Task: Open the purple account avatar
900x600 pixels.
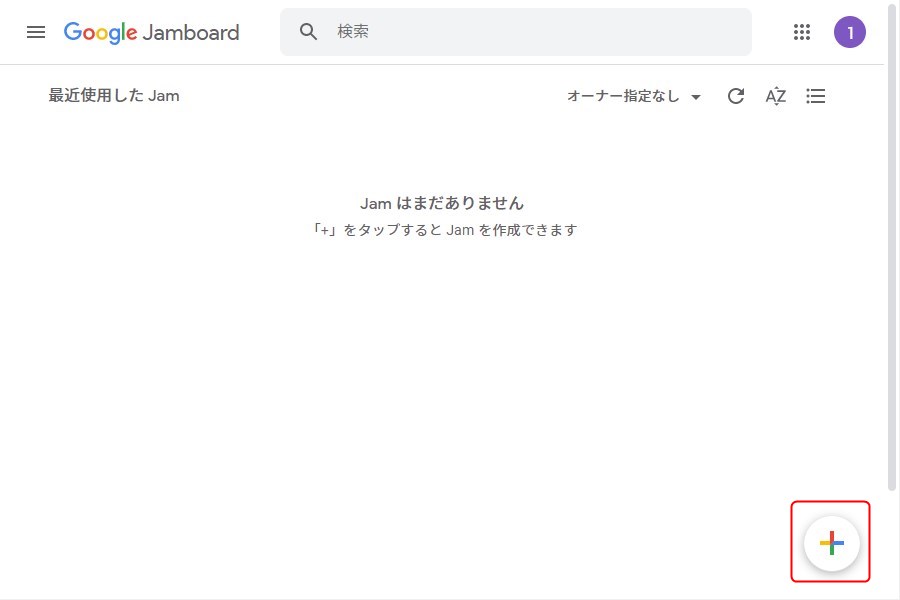Action: [849, 32]
